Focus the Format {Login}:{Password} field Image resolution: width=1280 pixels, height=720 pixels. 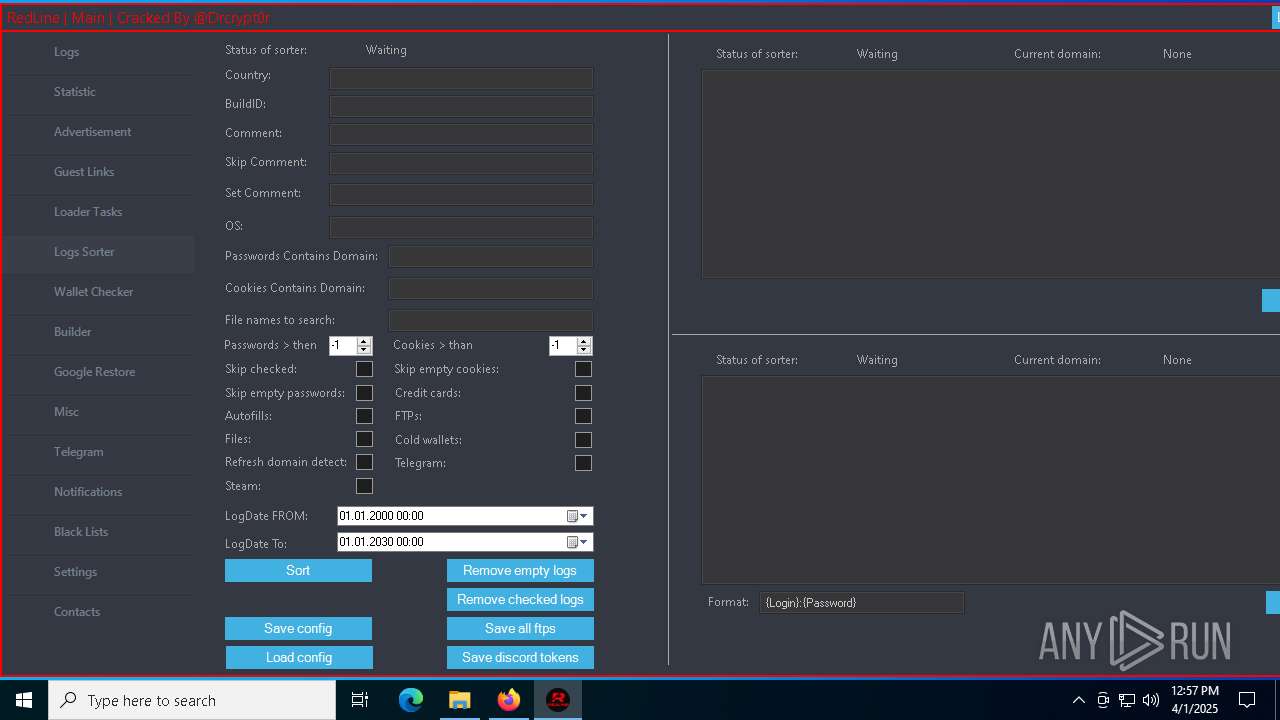[x=861, y=602]
